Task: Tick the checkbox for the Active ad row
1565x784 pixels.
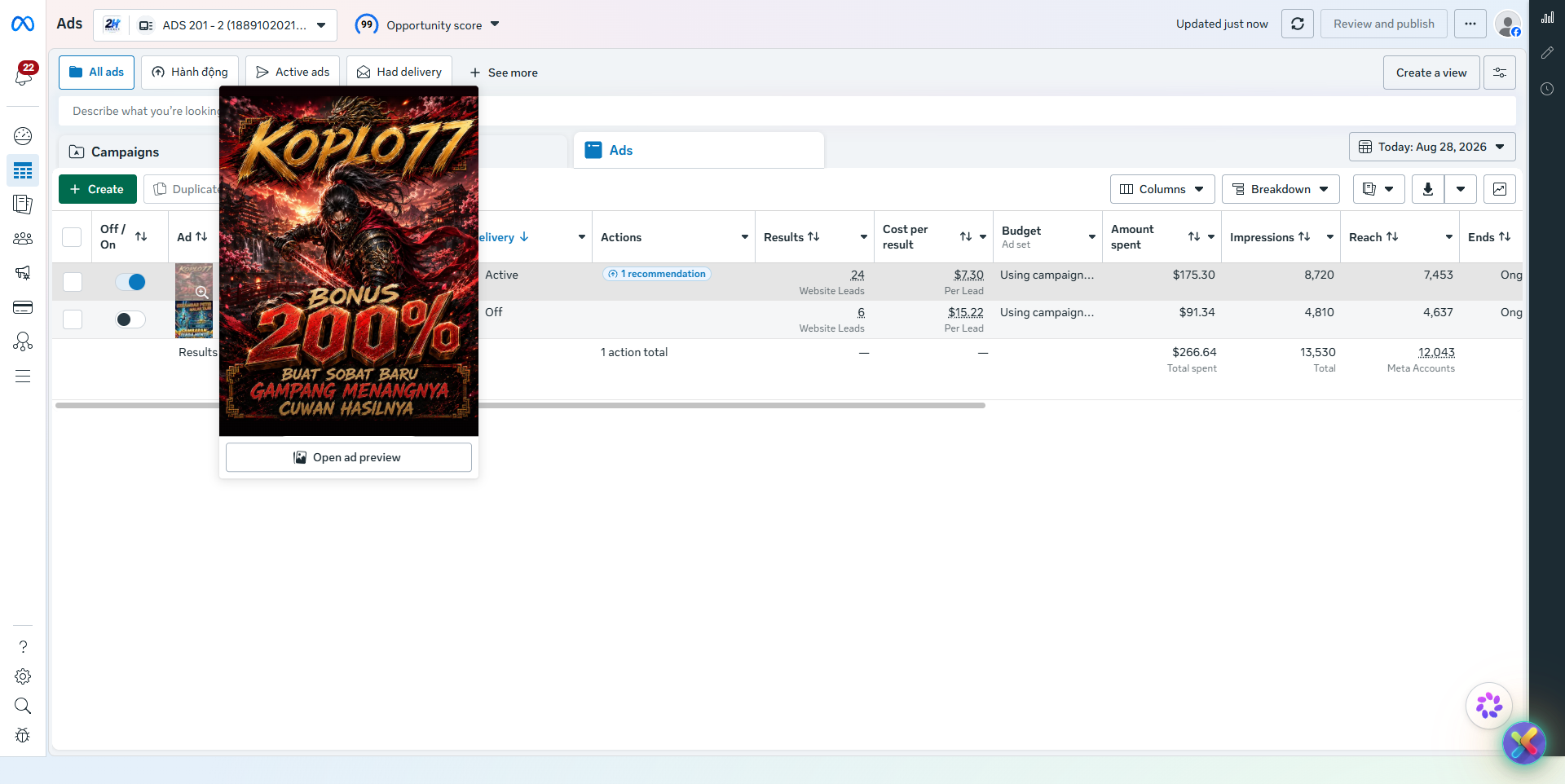Action: tap(73, 282)
